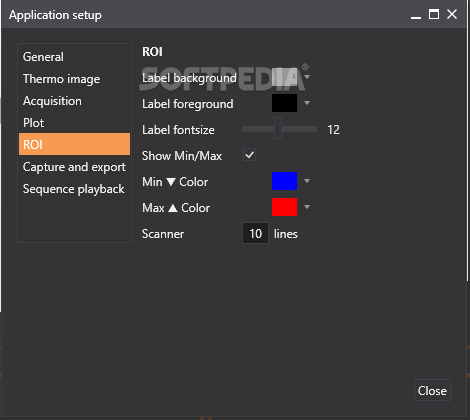The height and width of the screenshot is (420, 470).
Task: Expand the Label background color dropdown arrow
Action: pyautogui.click(x=307, y=77)
